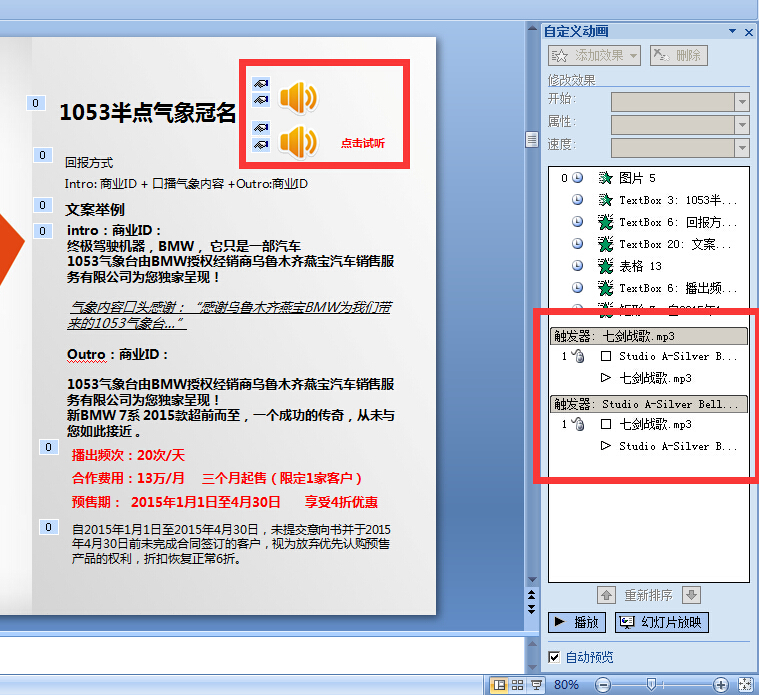The width and height of the screenshot is (759, 695).
Task: Move the animation up with the reorder up arrow
Action: [607, 595]
